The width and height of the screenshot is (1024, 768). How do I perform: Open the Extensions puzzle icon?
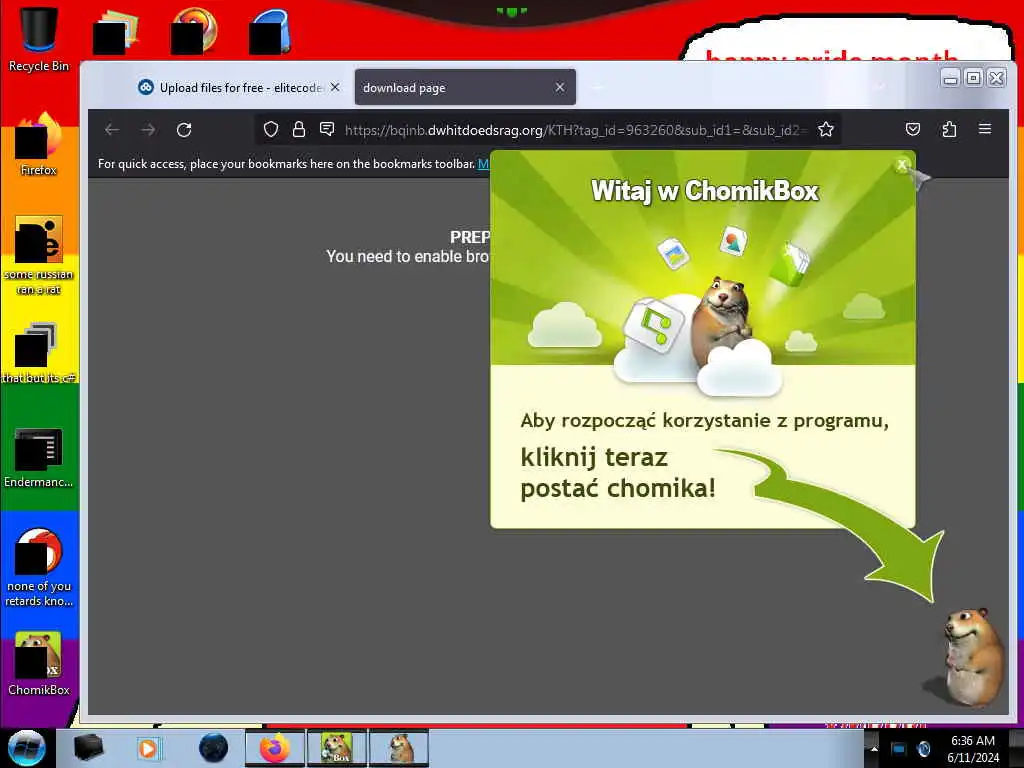coord(949,129)
